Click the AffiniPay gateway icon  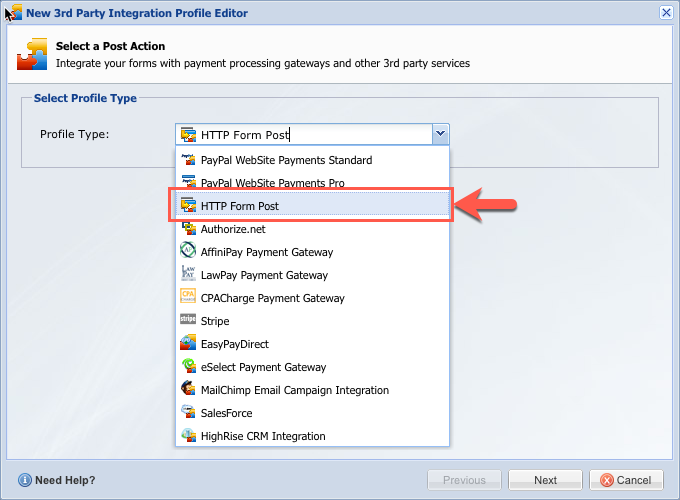coord(187,252)
